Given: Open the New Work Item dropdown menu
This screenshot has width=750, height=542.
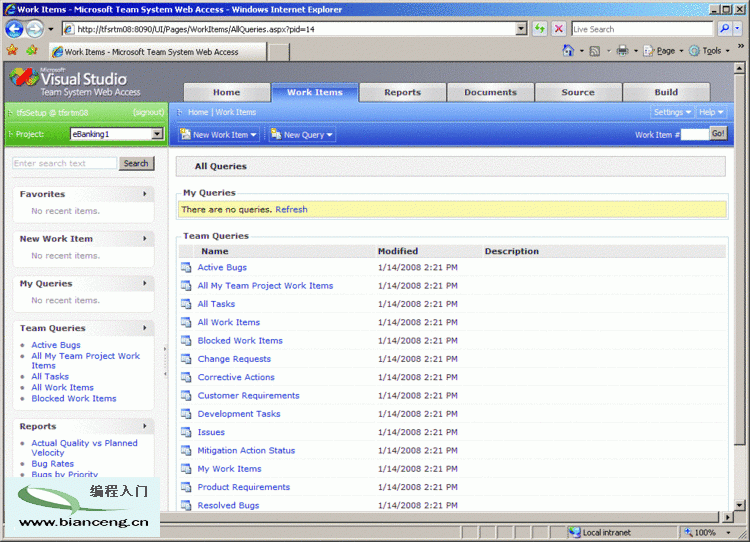Looking at the screenshot, I should pyautogui.click(x=219, y=135).
